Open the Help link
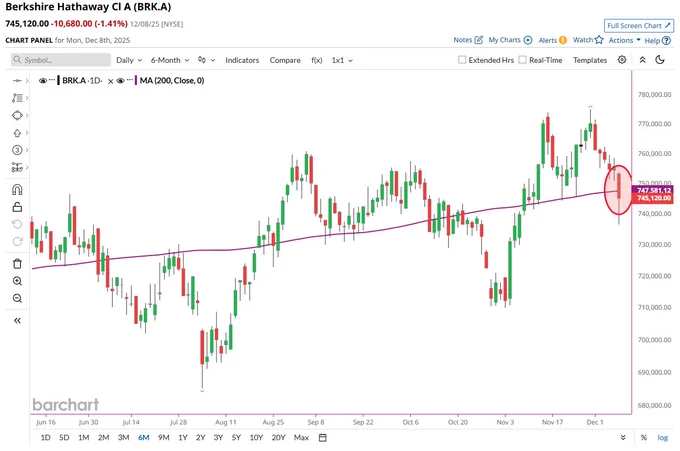 tap(657, 40)
